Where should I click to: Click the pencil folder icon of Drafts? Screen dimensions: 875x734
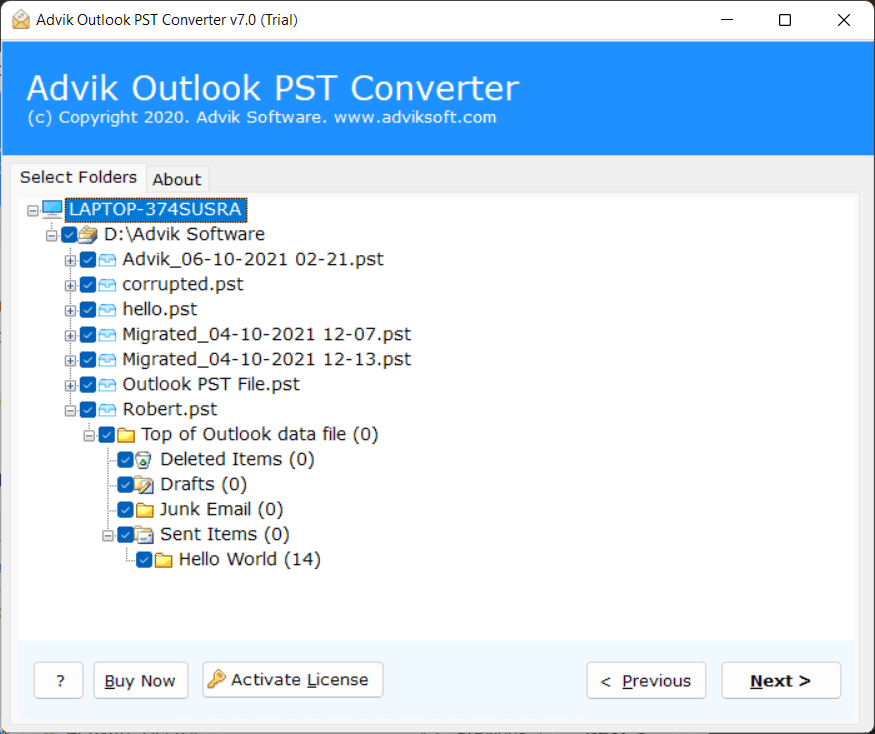(145, 484)
